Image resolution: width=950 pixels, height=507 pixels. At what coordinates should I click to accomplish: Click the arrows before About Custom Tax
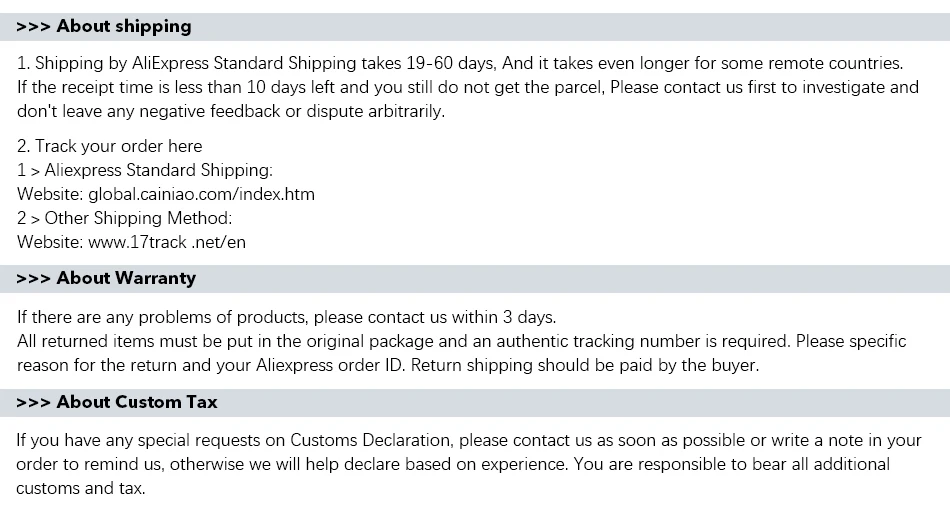(x=33, y=402)
